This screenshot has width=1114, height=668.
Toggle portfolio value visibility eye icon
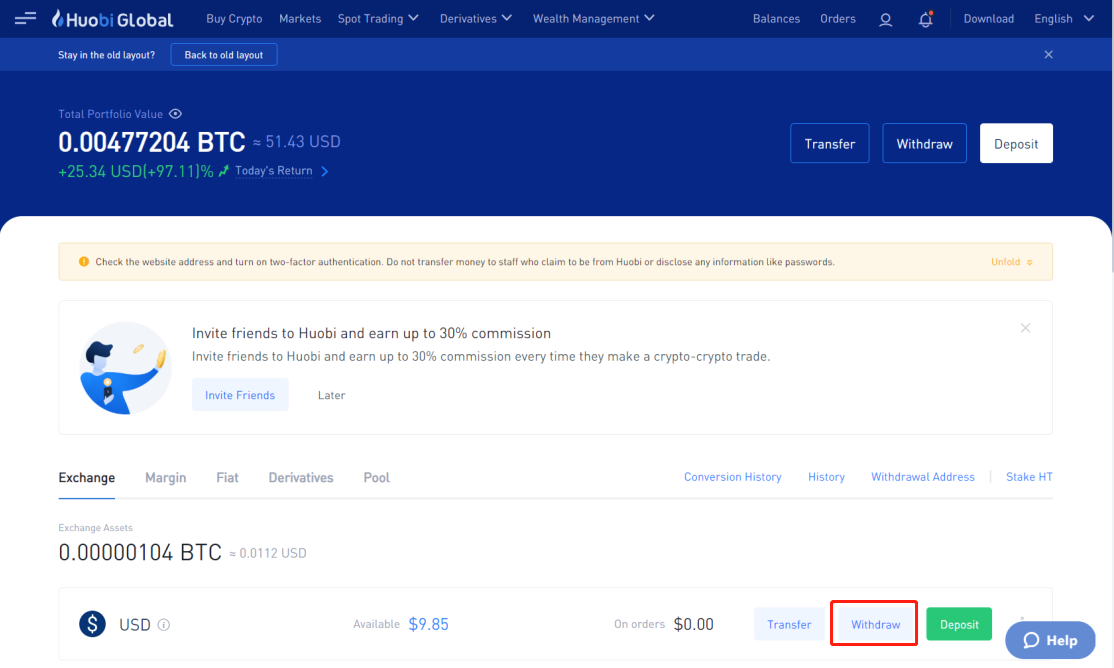click(x=175, y=114)
